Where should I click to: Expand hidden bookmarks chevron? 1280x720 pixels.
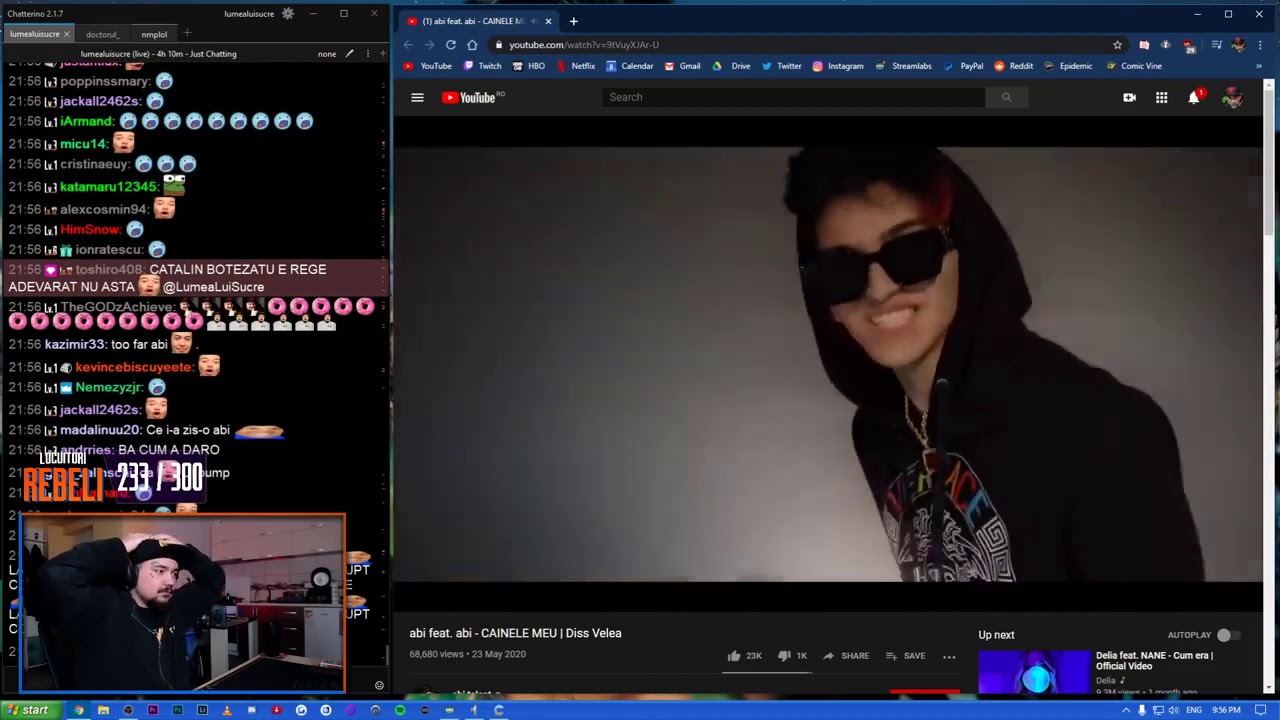click(x=1260, y=66)
